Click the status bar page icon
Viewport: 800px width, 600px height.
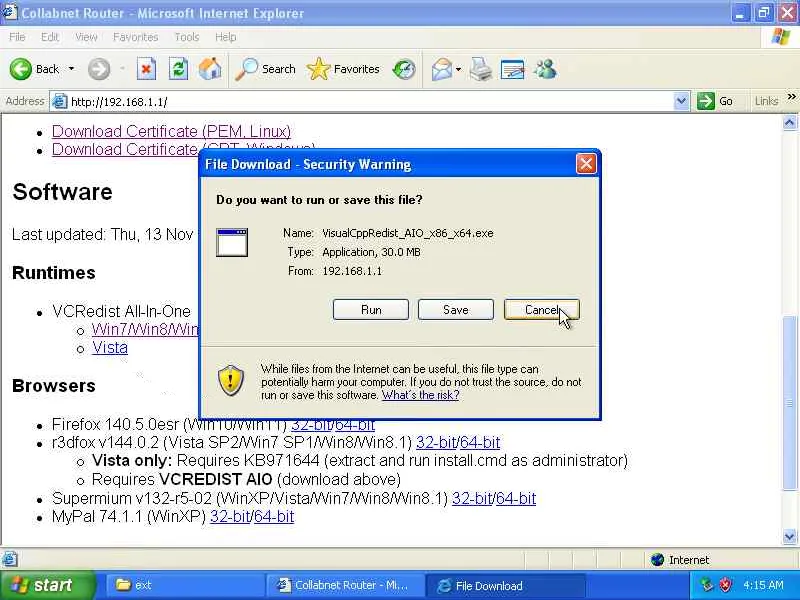(10, 560)
